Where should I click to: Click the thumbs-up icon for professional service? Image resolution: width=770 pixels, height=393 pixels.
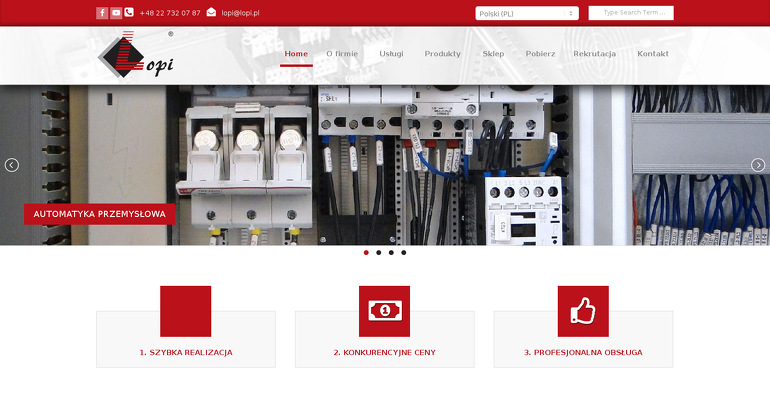(583, 311)
